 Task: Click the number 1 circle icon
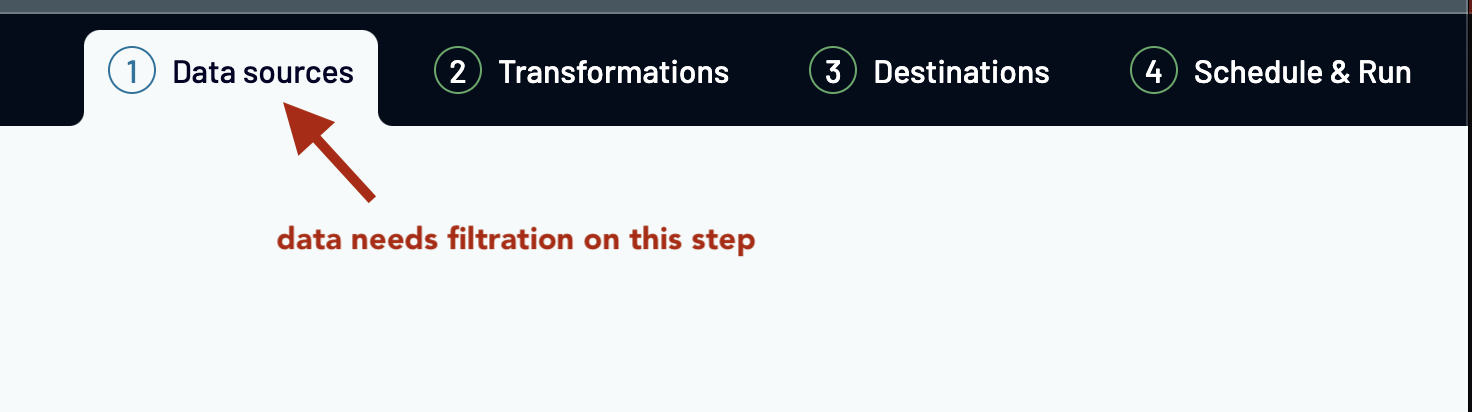tap(132, 72)
